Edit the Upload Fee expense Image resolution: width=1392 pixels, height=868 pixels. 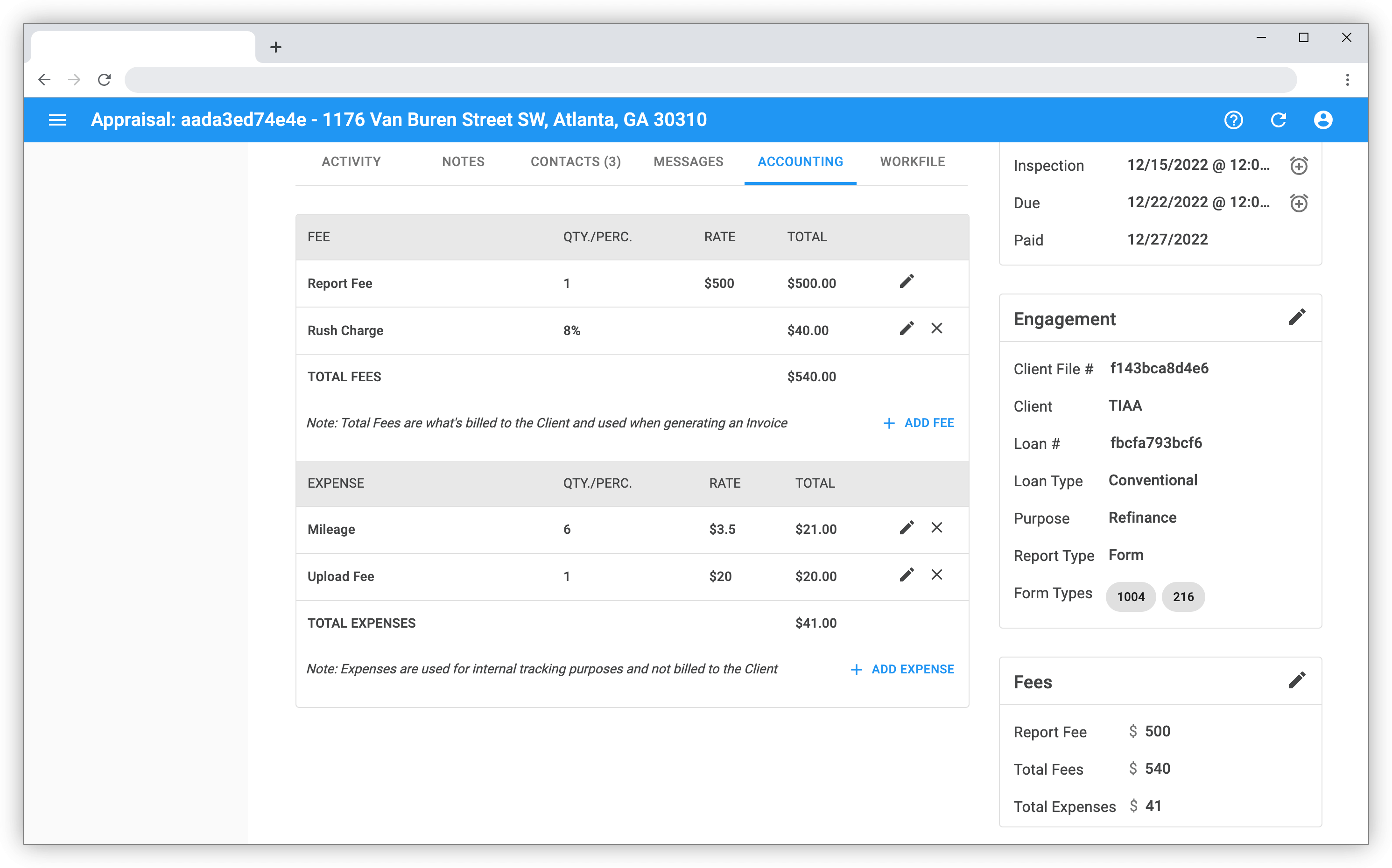[x=906, y=574]
